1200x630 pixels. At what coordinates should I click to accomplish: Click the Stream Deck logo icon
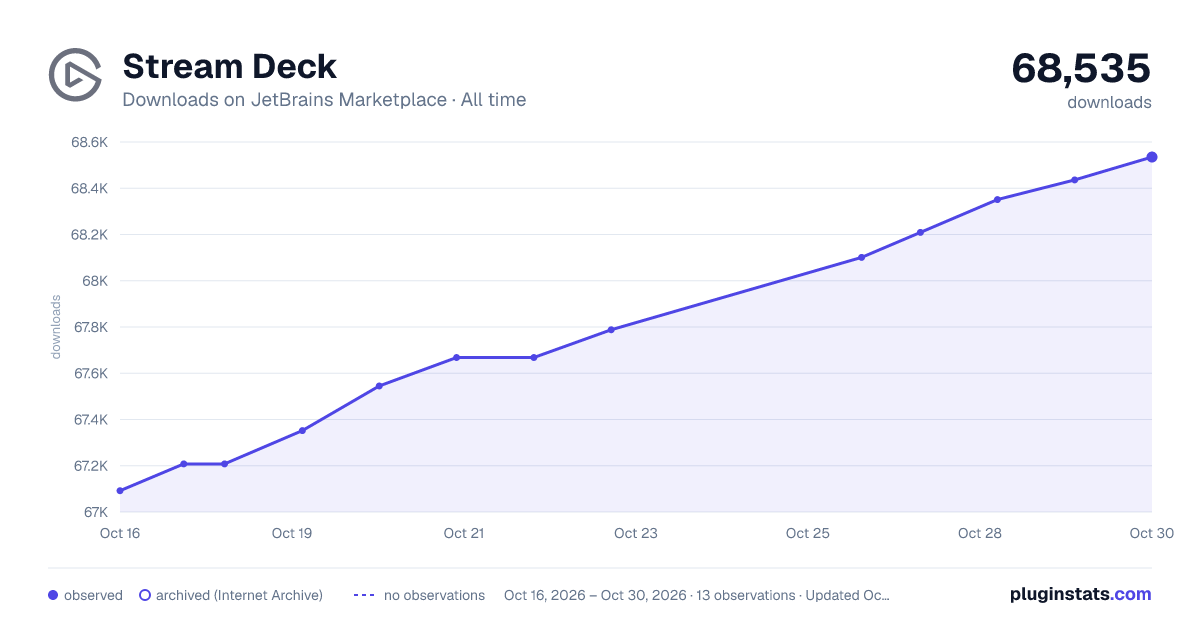coord(75,74)
